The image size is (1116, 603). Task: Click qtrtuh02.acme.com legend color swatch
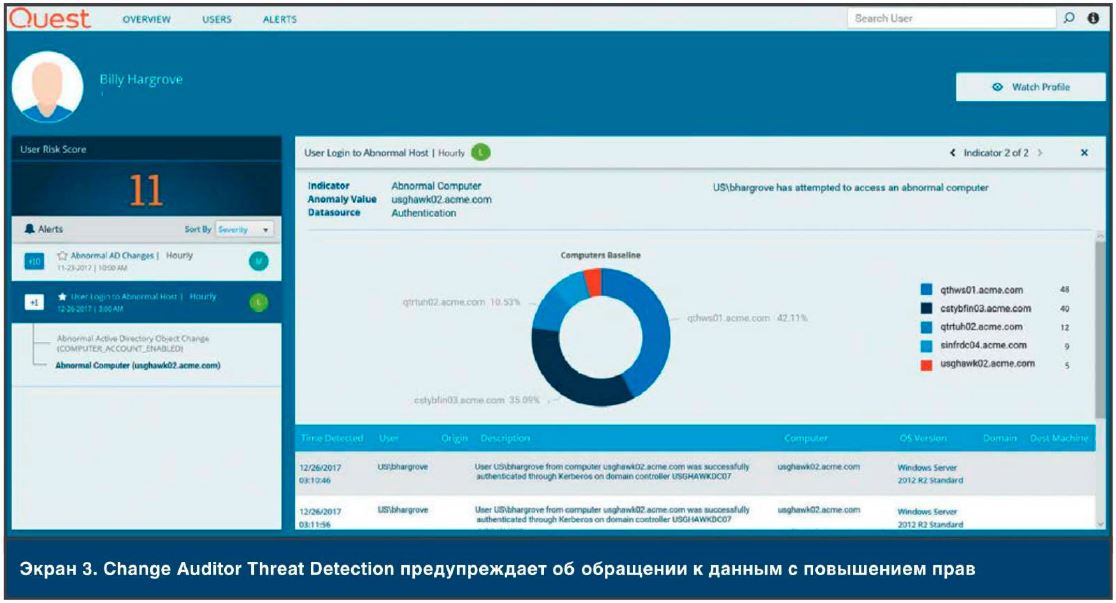[926, 327]
